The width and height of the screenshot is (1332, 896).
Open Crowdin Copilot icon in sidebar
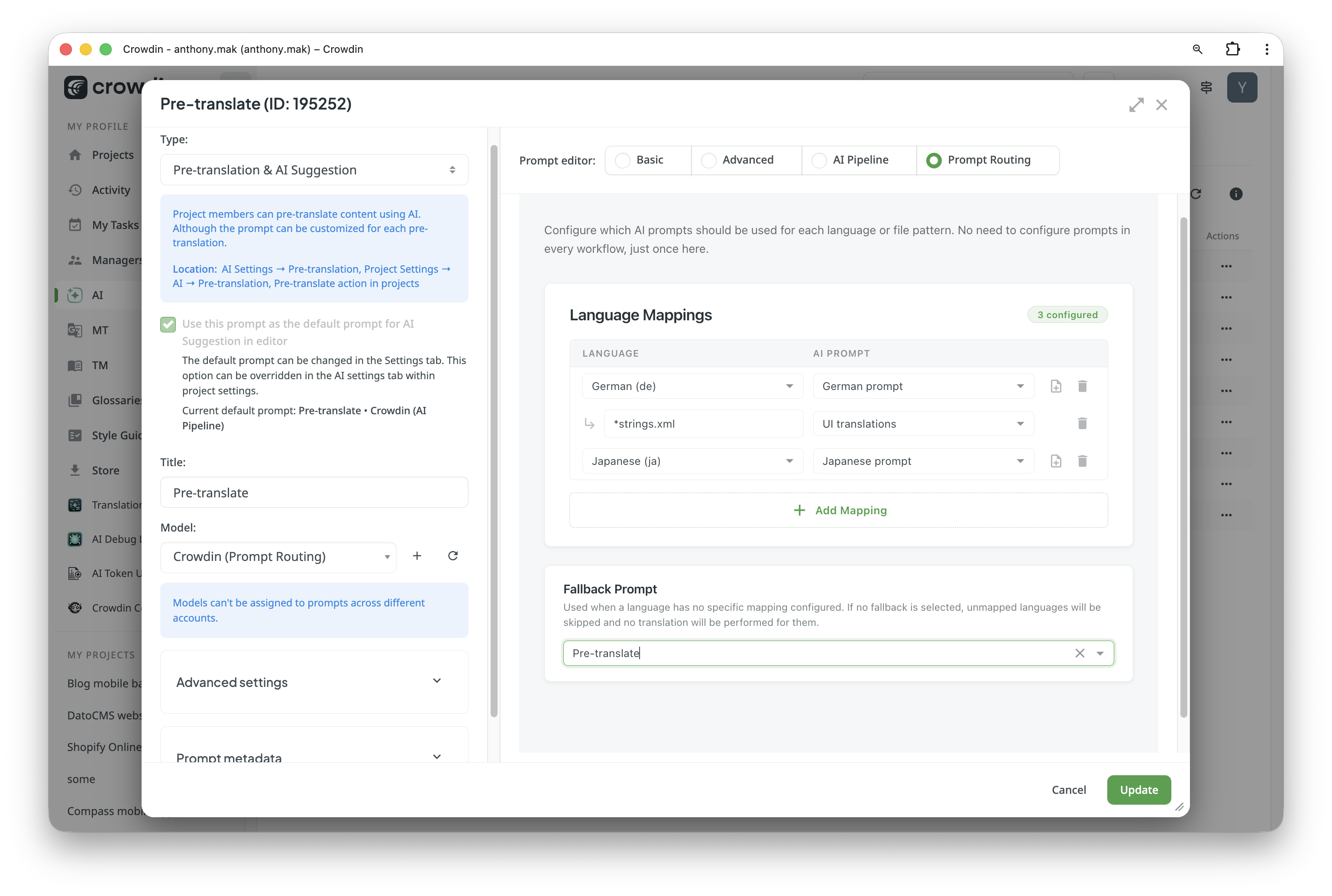[x=75, y=608]
